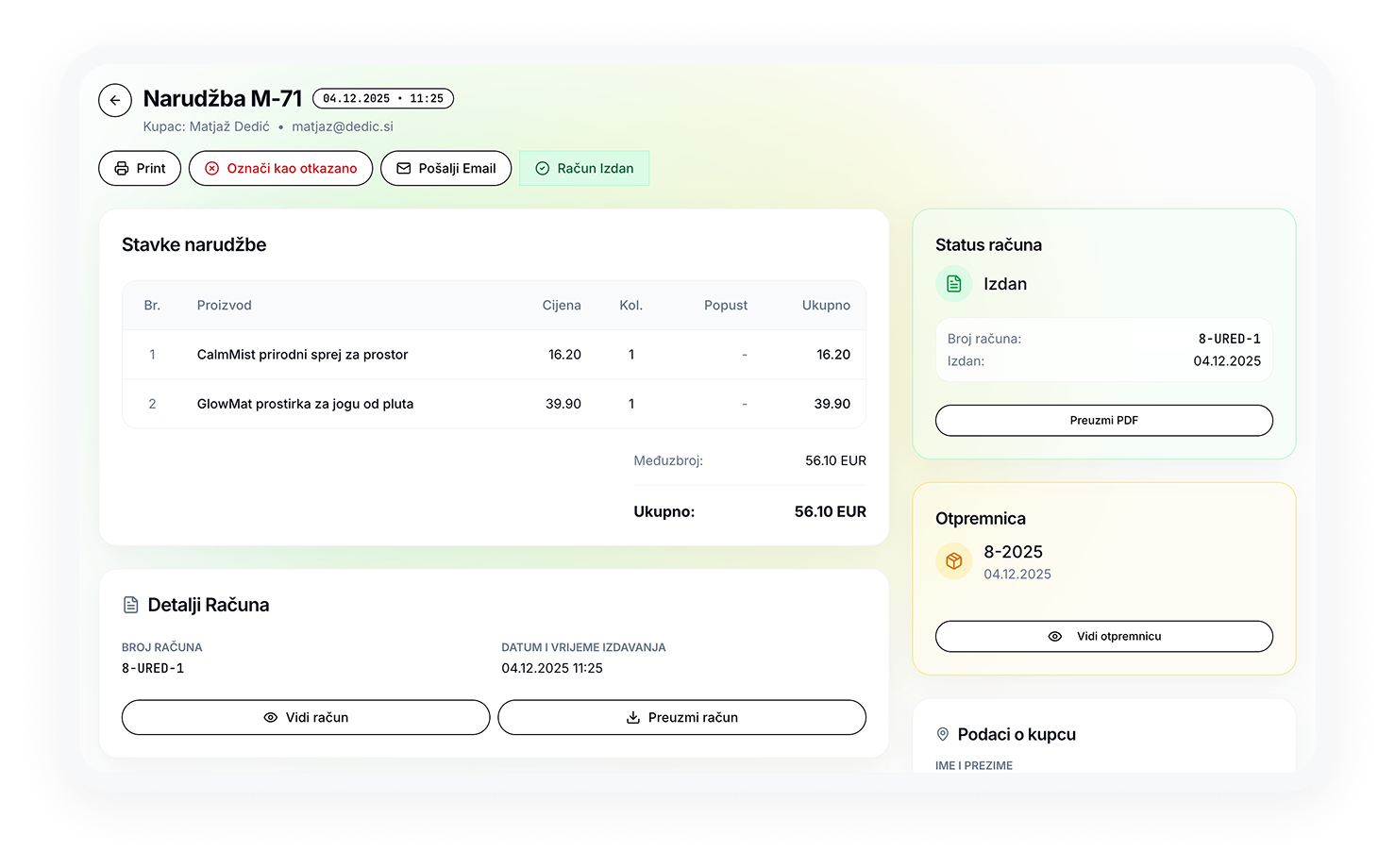Click the download icon in Preuzmi račun button
Screen dimensions: 1395x868
(631, 717)
